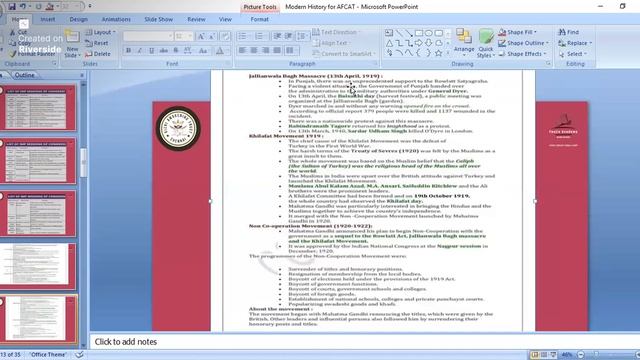Toggle Justify text alignment

coord(277,50)
